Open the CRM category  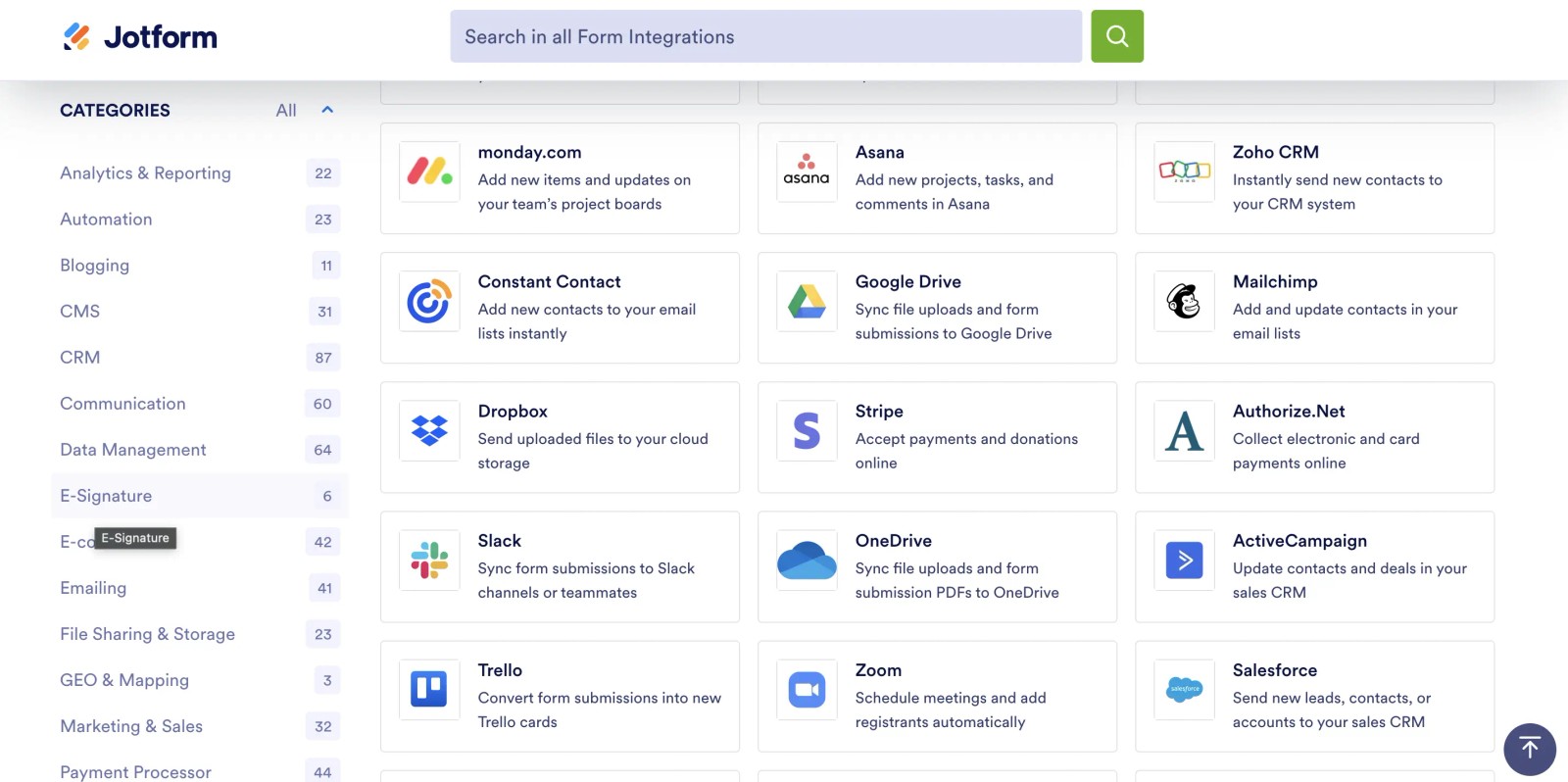point(200,358)
